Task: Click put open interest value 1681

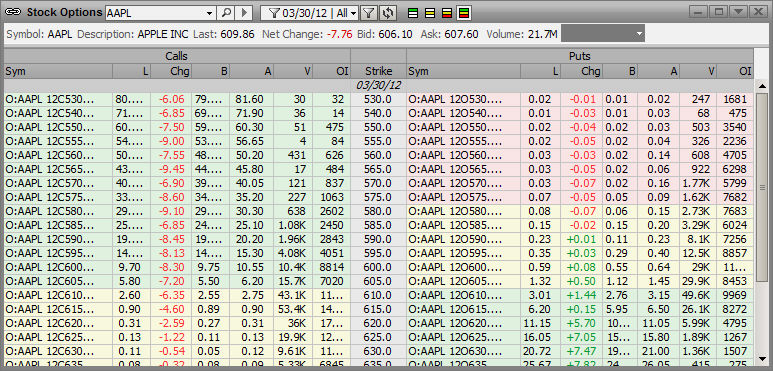Action: (735, 99)
